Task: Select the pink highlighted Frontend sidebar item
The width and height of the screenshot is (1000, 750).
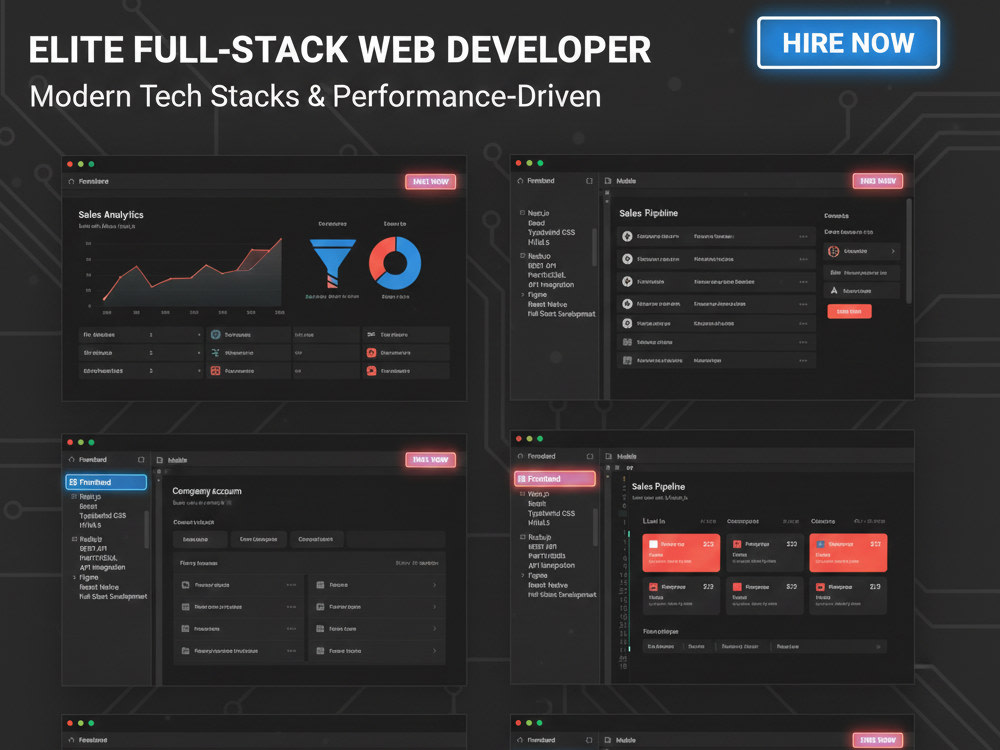Action: (x=555, y=479)
